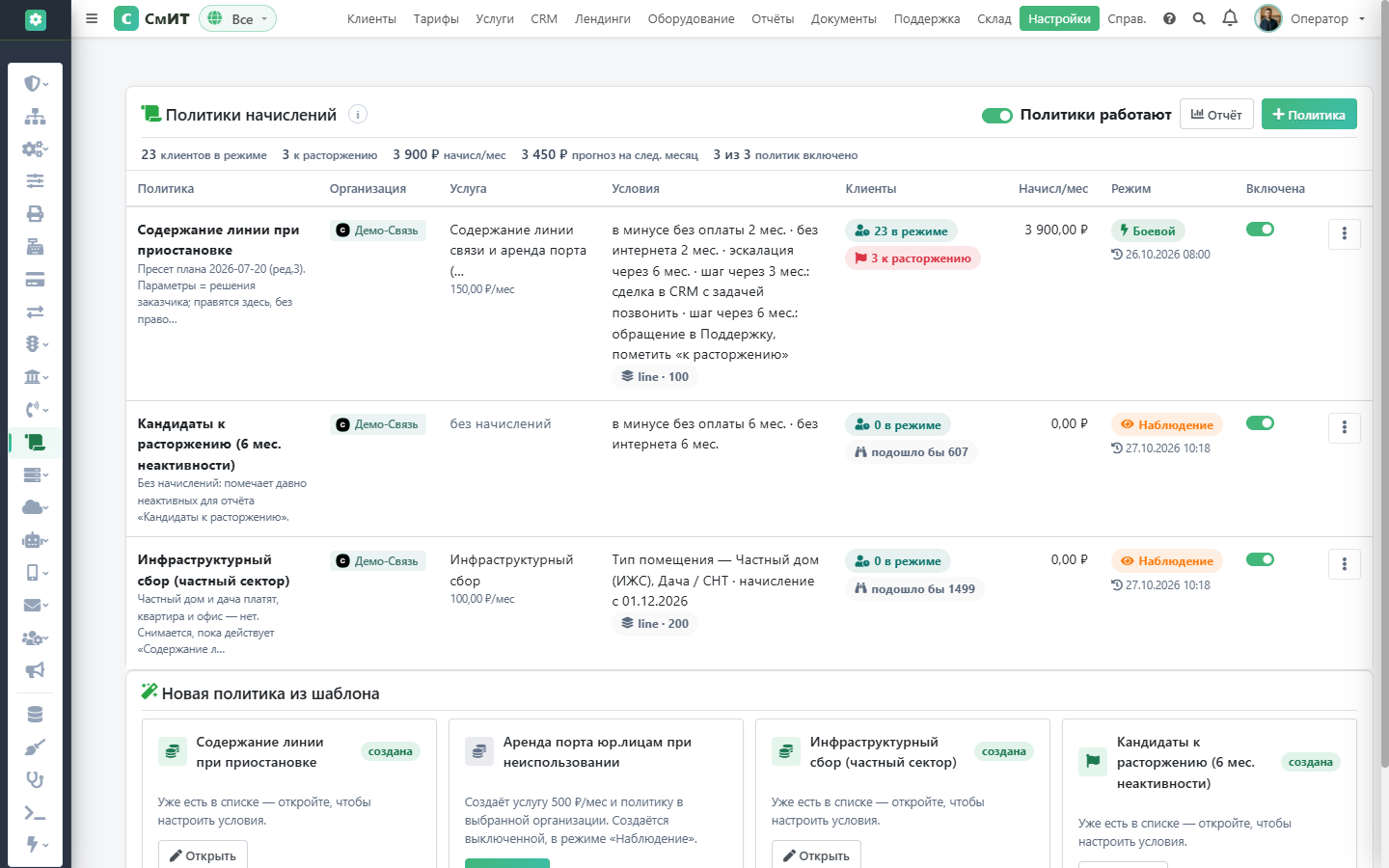Disable the Инфраструктурный сбор (частный сектор) policy toggle

pos(1260,559)
